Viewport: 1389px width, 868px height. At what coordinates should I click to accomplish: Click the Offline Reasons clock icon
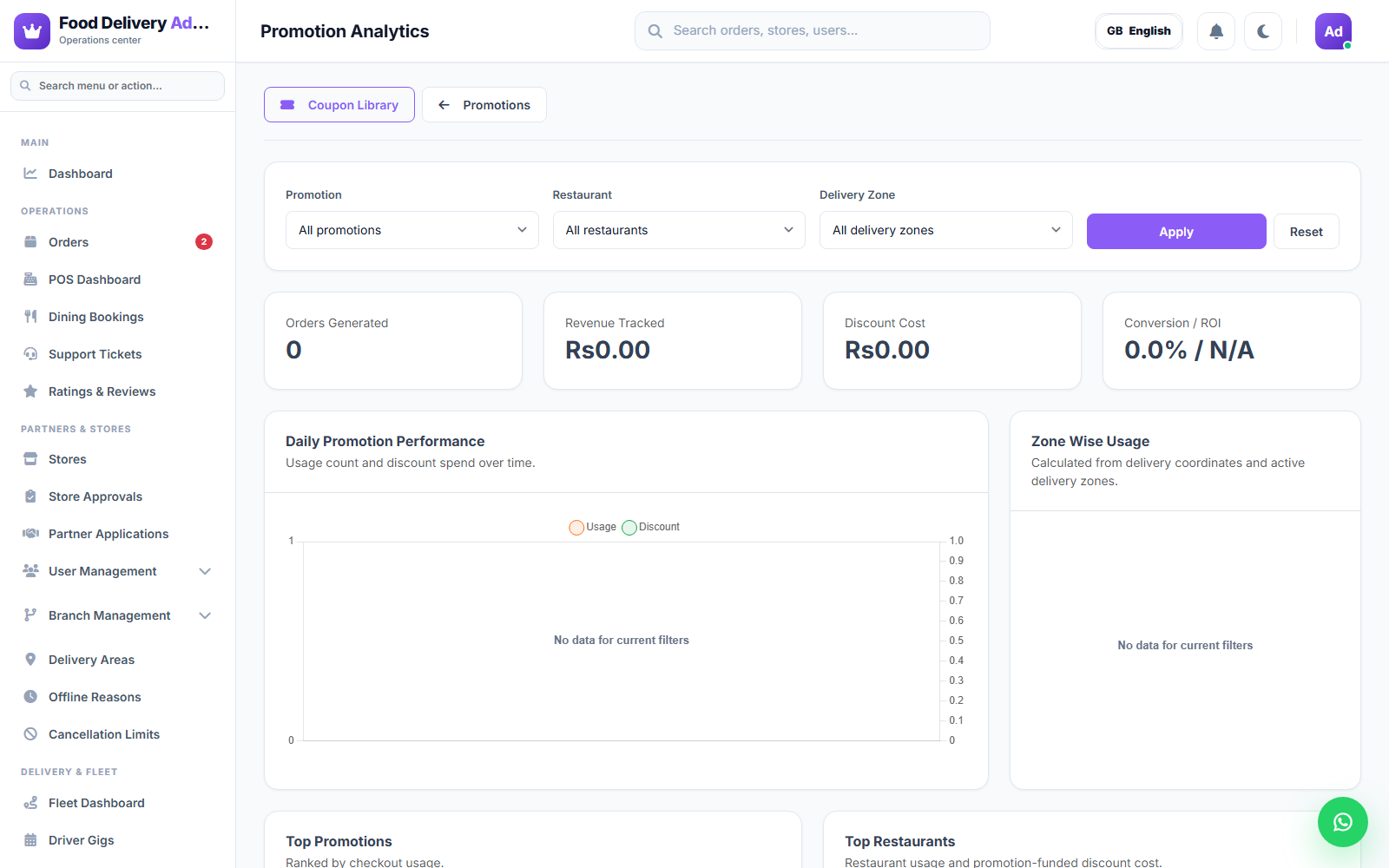30,697
